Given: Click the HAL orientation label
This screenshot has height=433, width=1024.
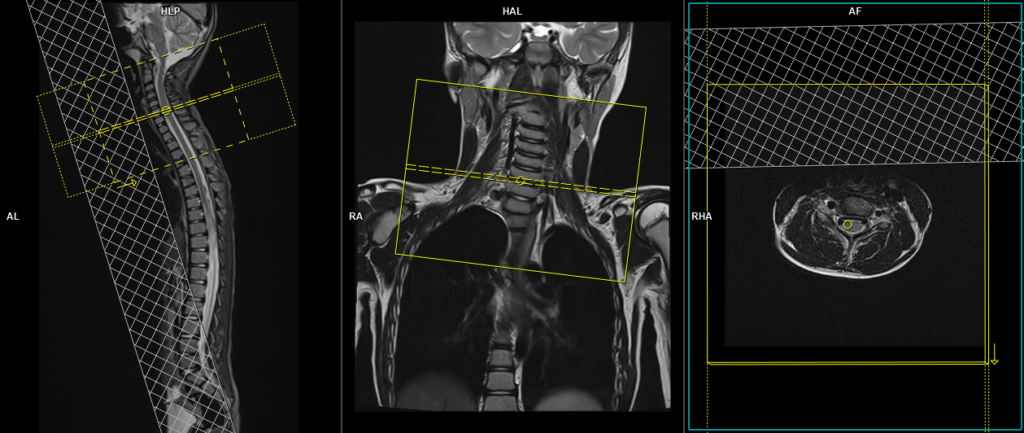Looking at the screenshot, I should click(512, 11).
